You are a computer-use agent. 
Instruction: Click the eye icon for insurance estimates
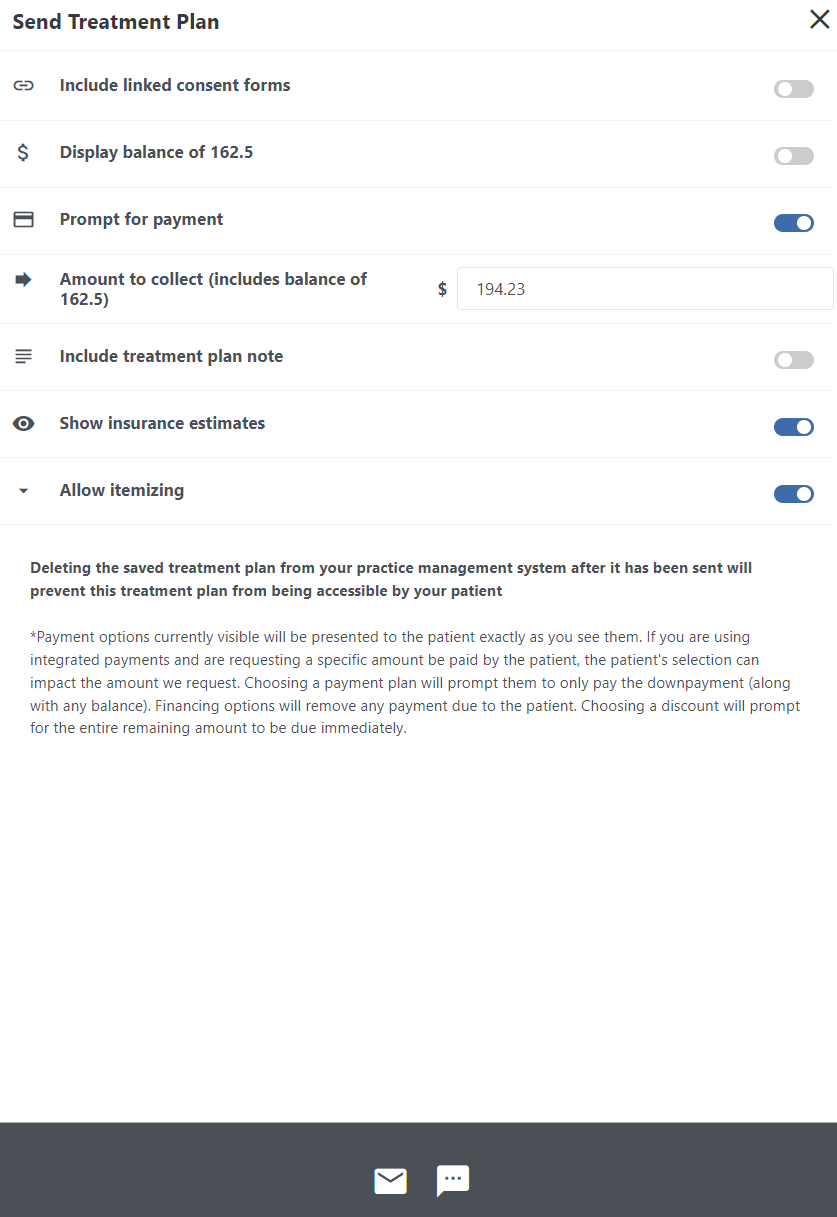coord(24,423)
